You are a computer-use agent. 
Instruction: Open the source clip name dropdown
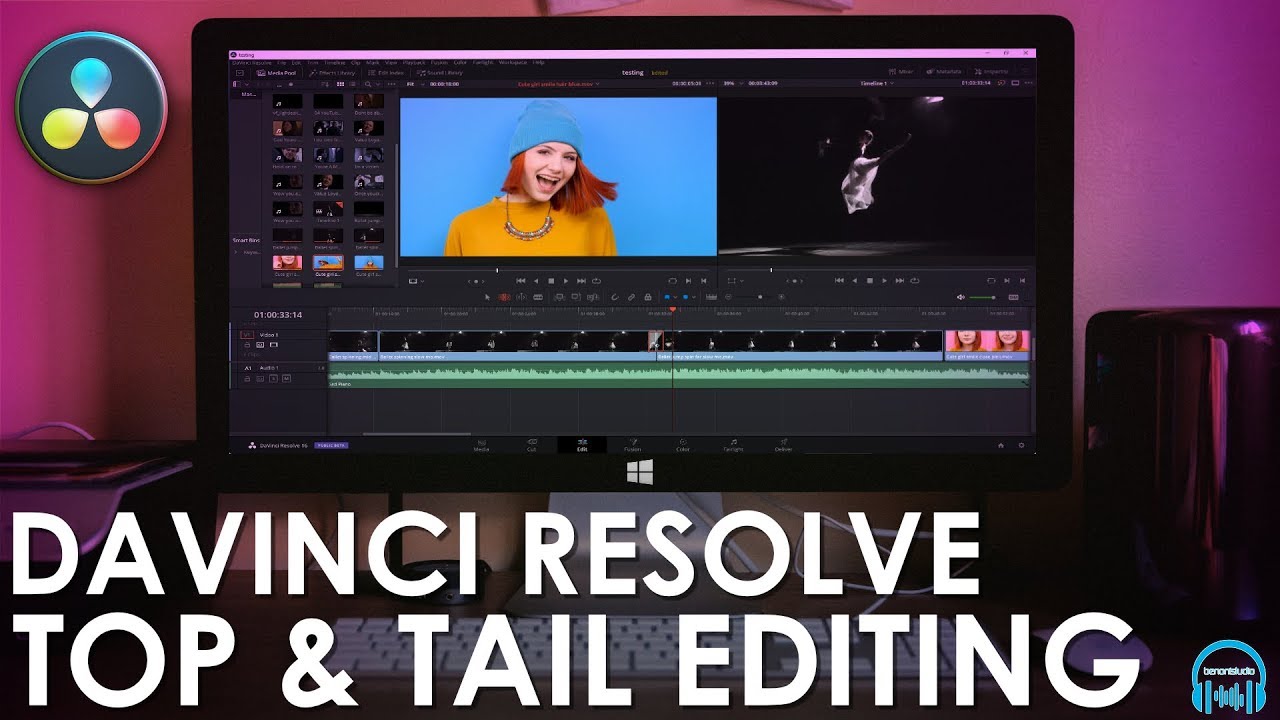561,84
